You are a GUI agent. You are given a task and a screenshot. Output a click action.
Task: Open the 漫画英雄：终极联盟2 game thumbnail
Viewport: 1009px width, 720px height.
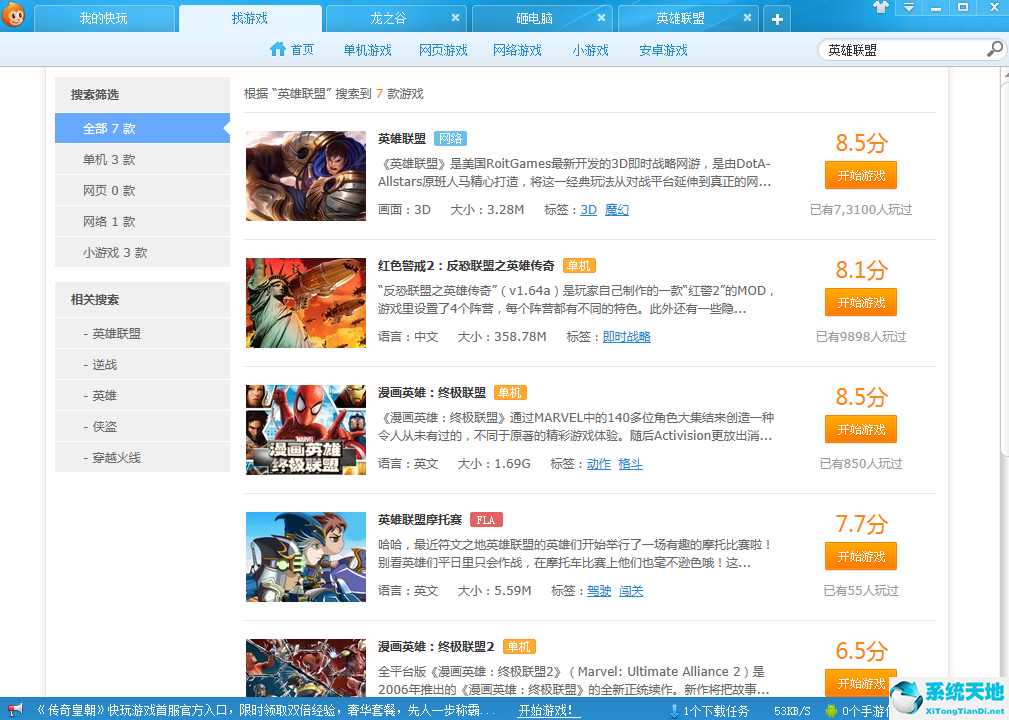306,667
